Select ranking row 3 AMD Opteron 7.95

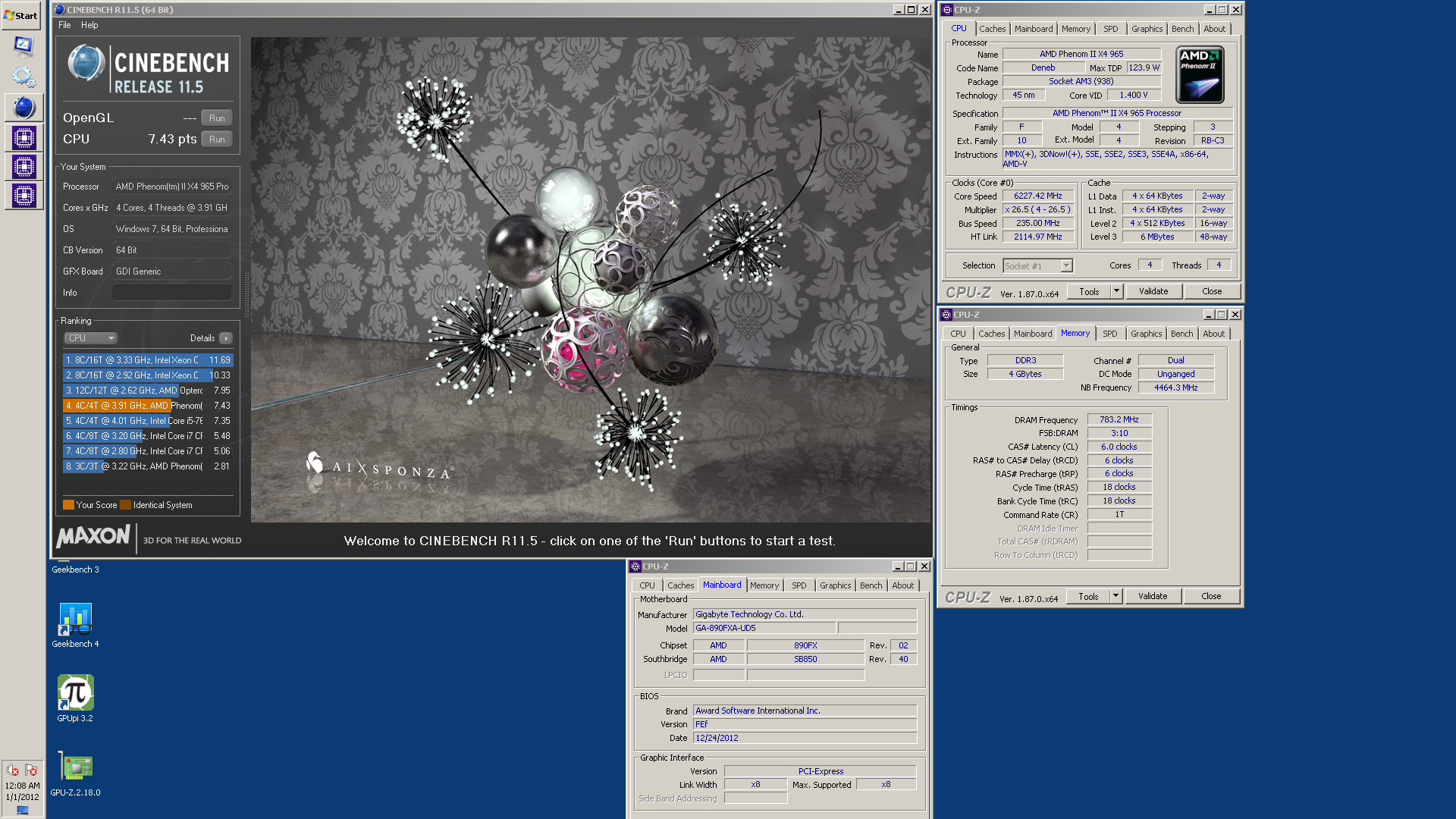tap(148, 391)
